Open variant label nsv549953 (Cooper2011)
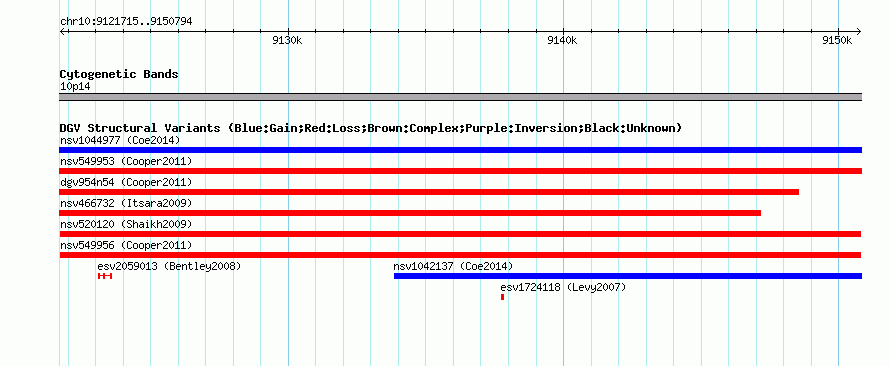890x366 pixels. (x=126, y=161)
